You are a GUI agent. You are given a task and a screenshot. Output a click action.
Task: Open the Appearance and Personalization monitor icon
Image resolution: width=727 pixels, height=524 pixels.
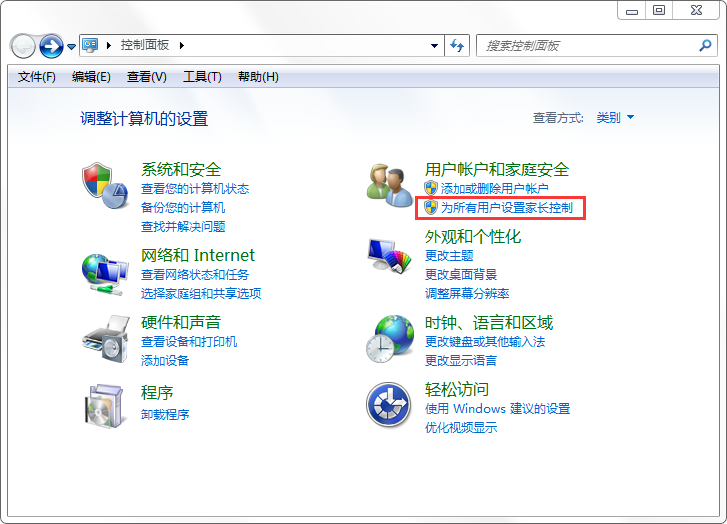388,257
